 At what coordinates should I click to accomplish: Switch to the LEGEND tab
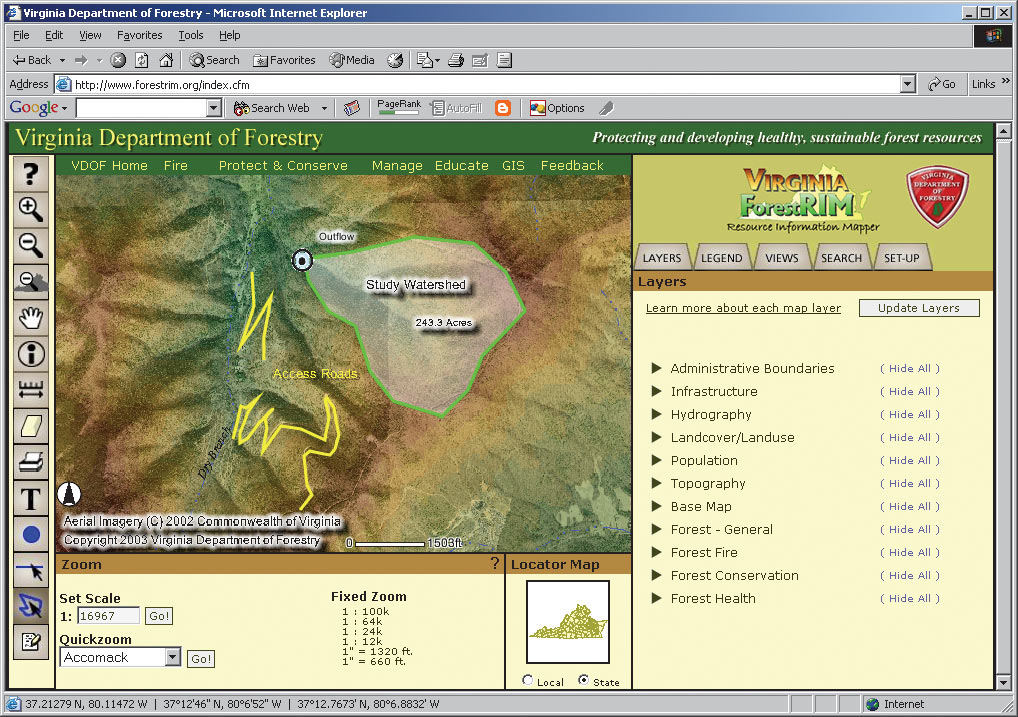(x=721, y=258)
